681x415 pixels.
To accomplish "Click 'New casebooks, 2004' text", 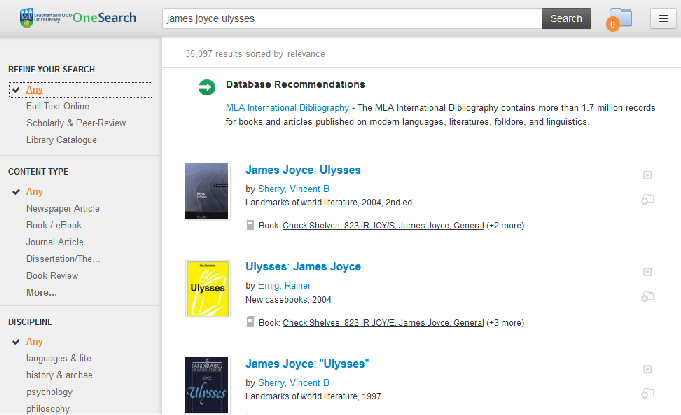I will coord(288,300).
